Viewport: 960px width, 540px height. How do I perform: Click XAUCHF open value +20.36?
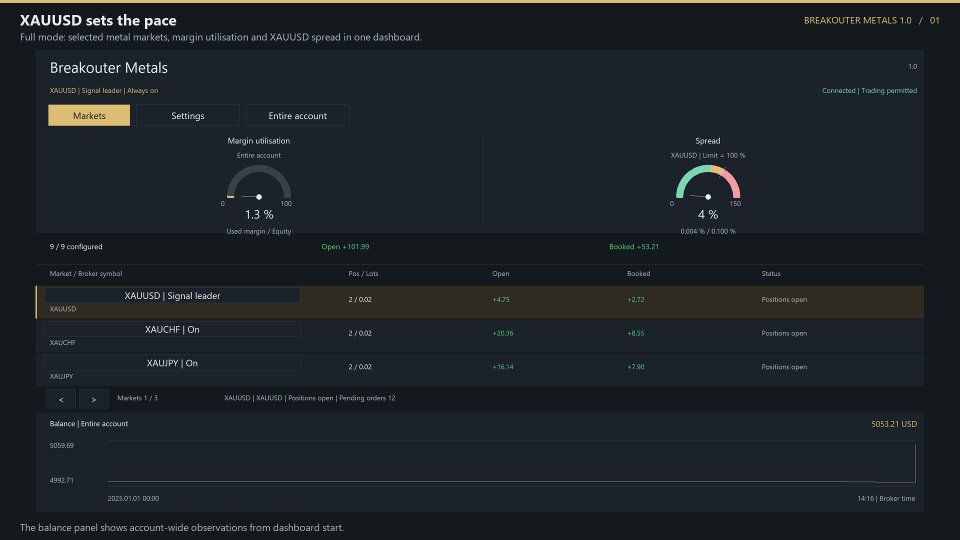(503, 333)
